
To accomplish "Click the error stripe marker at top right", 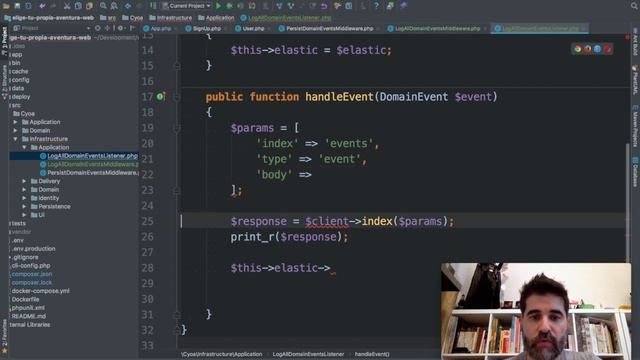I will tap(627, 38).
